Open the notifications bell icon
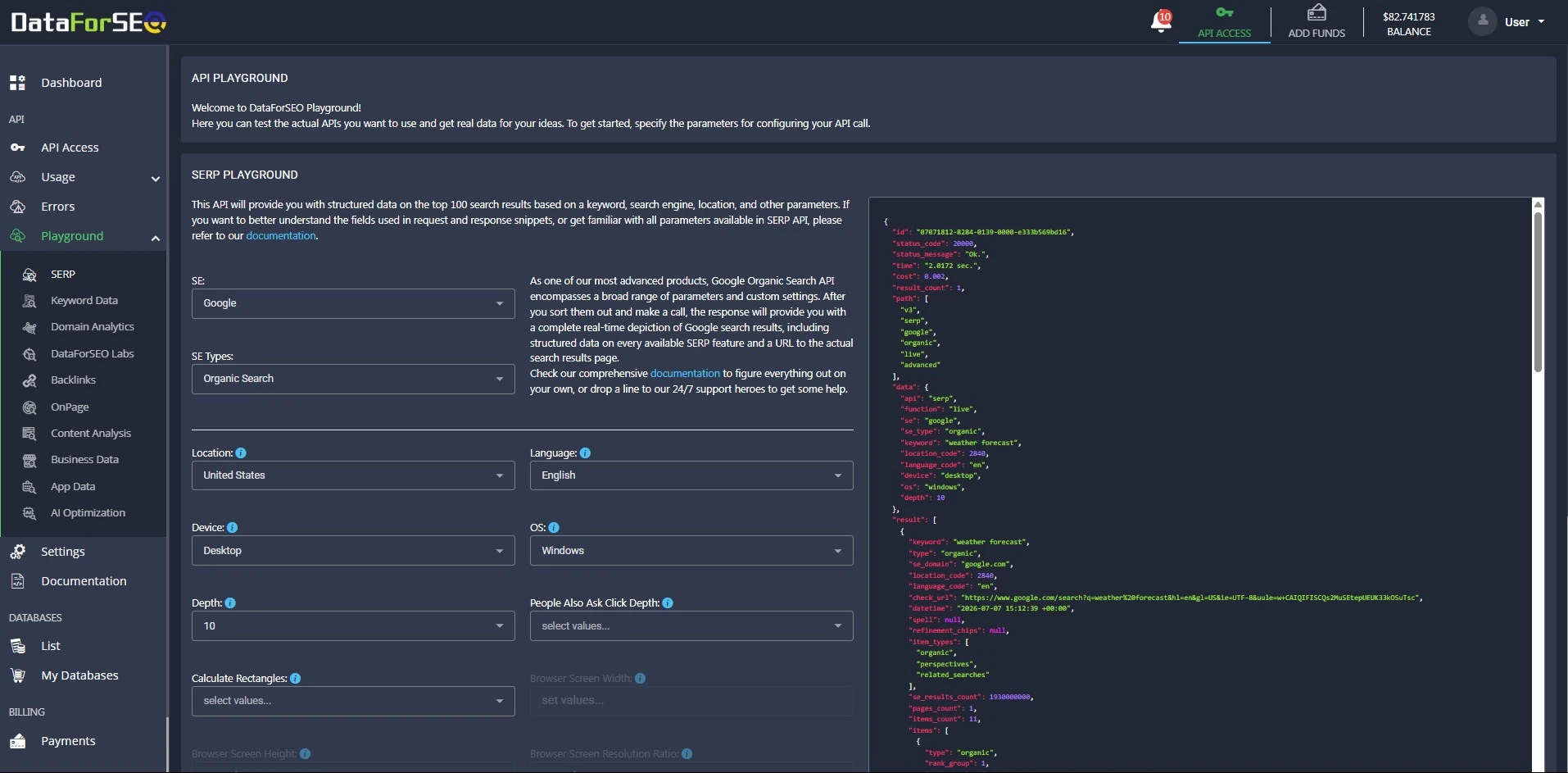 (1161, 20)
